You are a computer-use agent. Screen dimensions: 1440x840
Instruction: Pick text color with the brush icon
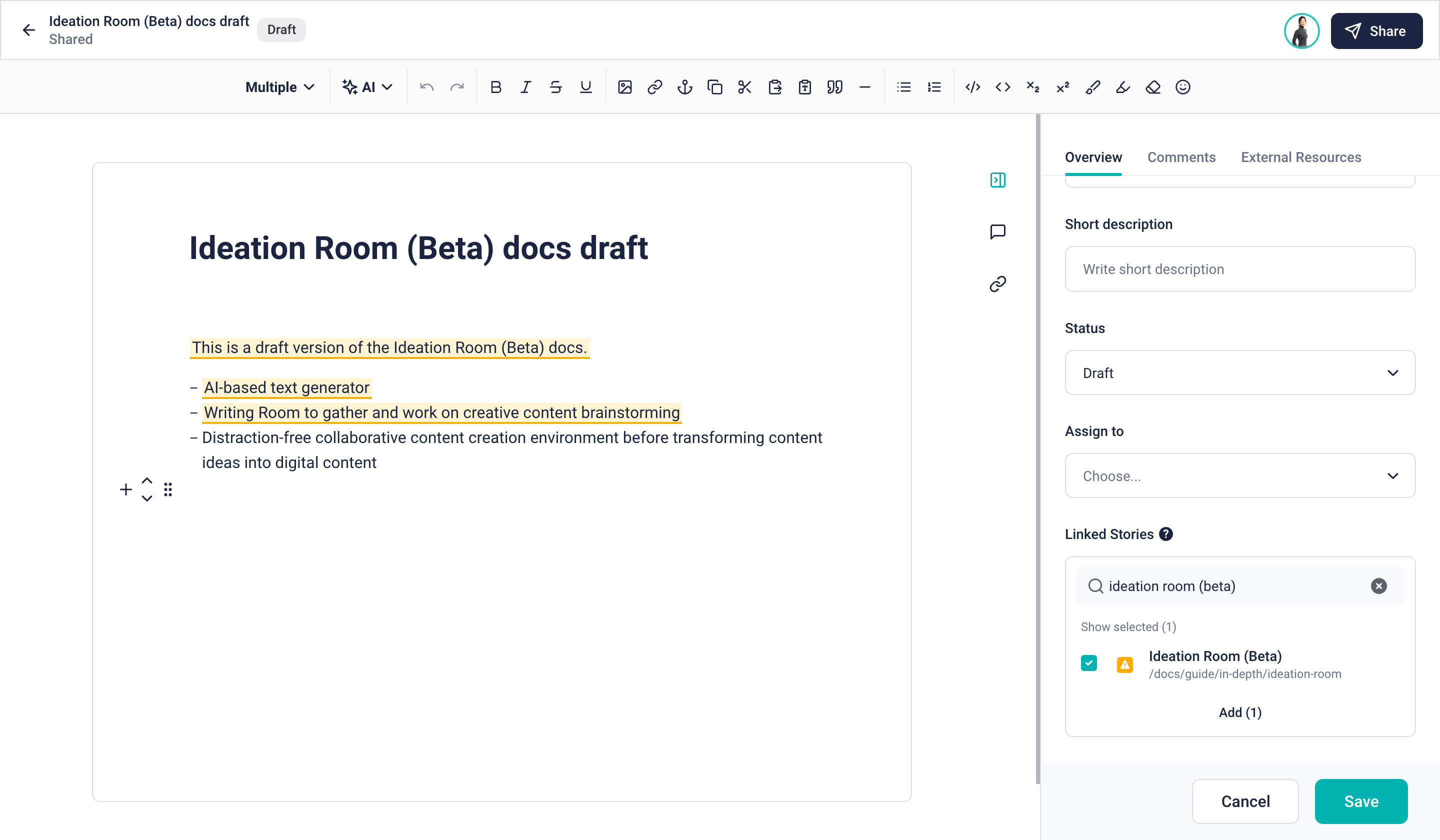(1092, 87)
